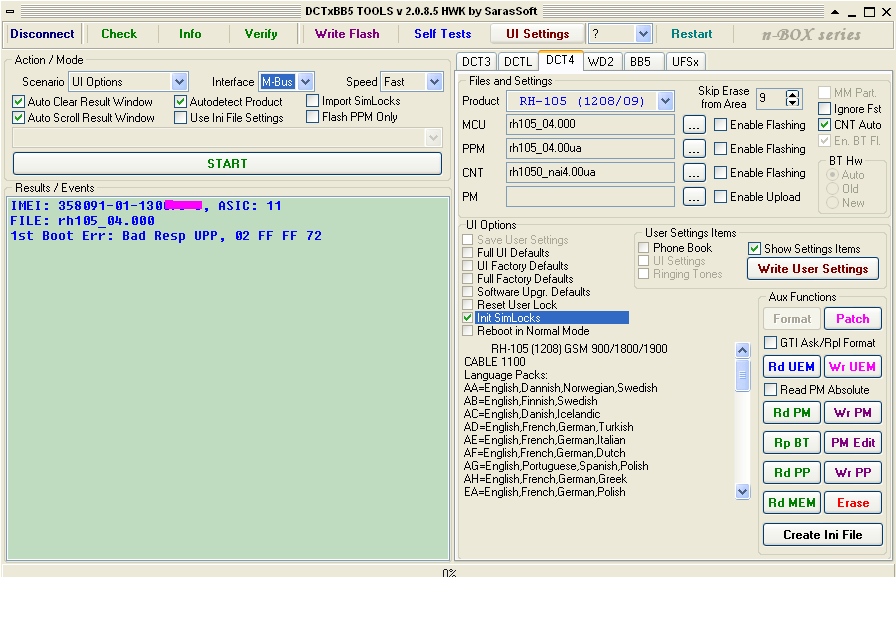Enable Flashing checkbox for PPM row
This screenshot has height=633, width=896.
[721, 149]
